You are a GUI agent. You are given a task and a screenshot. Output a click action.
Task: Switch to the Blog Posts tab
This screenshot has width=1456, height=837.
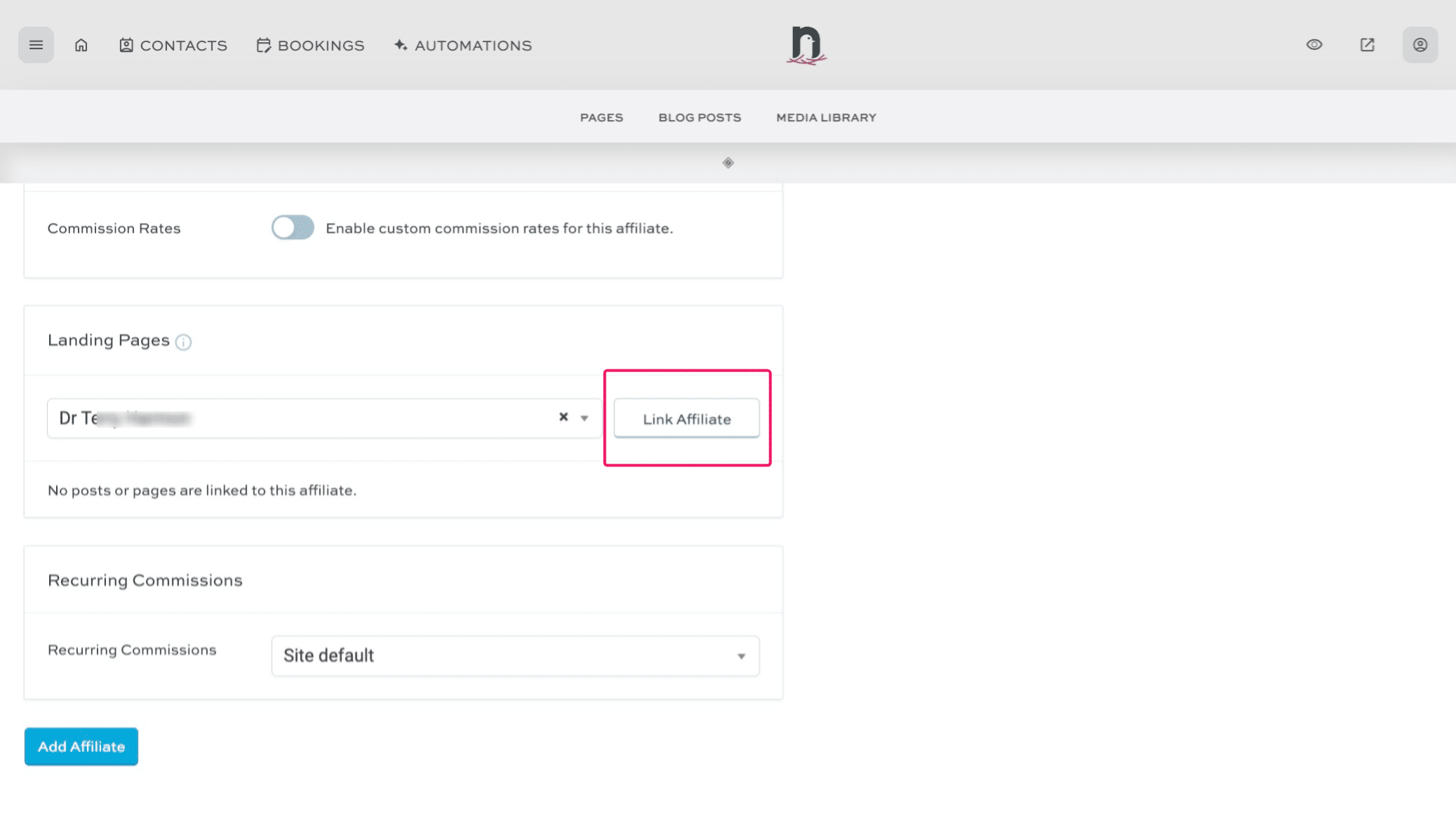point(699,117)
